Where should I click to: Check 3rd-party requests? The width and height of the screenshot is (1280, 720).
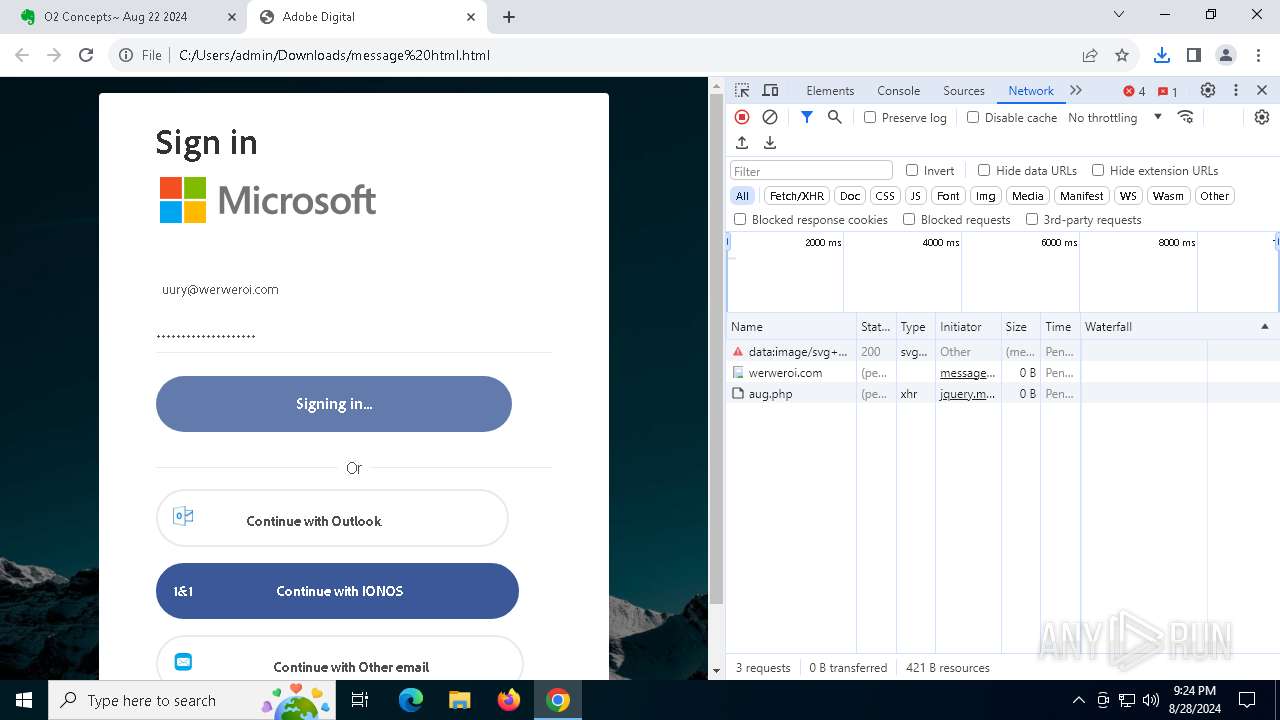click(x=1032, y=219)
